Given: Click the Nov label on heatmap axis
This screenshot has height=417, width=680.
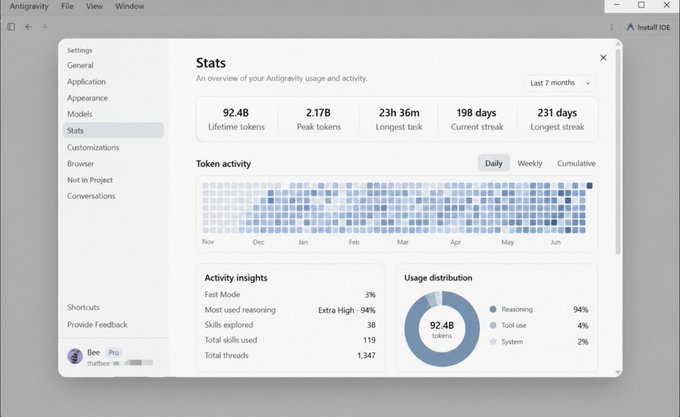Looking at the screenshot, I should 208,241.
